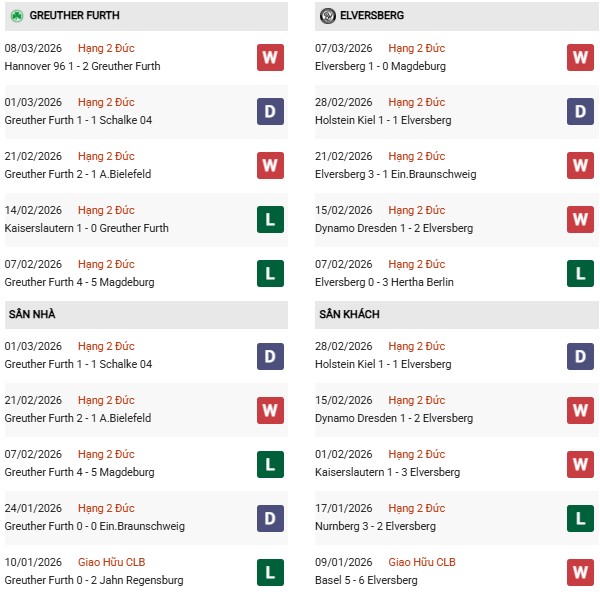Select W badge for Elversberg 3-1 Ein.Braunschweig
The height and width of the screenshot is (592, 600).
coord(580,165)
